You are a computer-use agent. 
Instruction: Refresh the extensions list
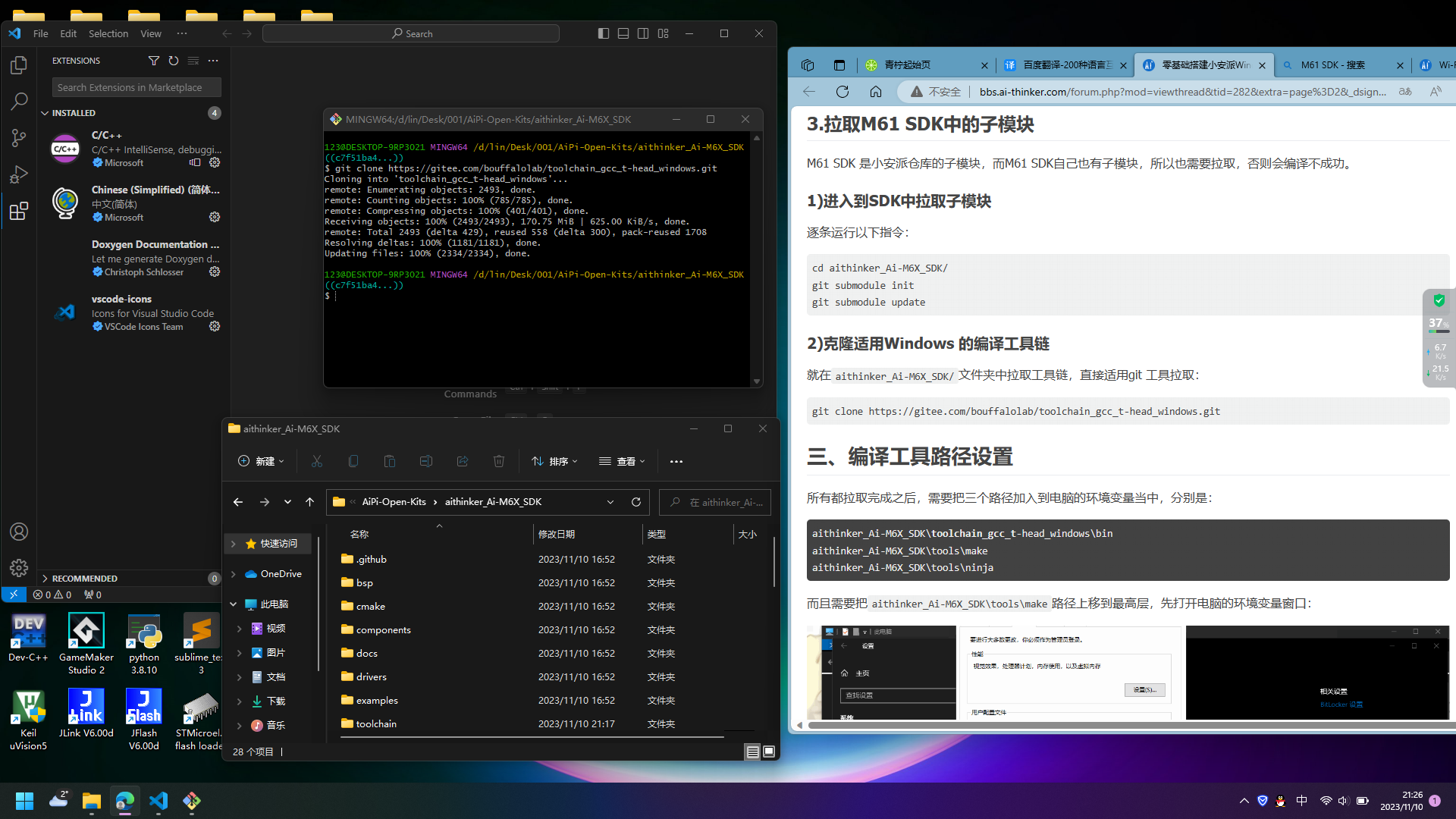click(174, 61)
